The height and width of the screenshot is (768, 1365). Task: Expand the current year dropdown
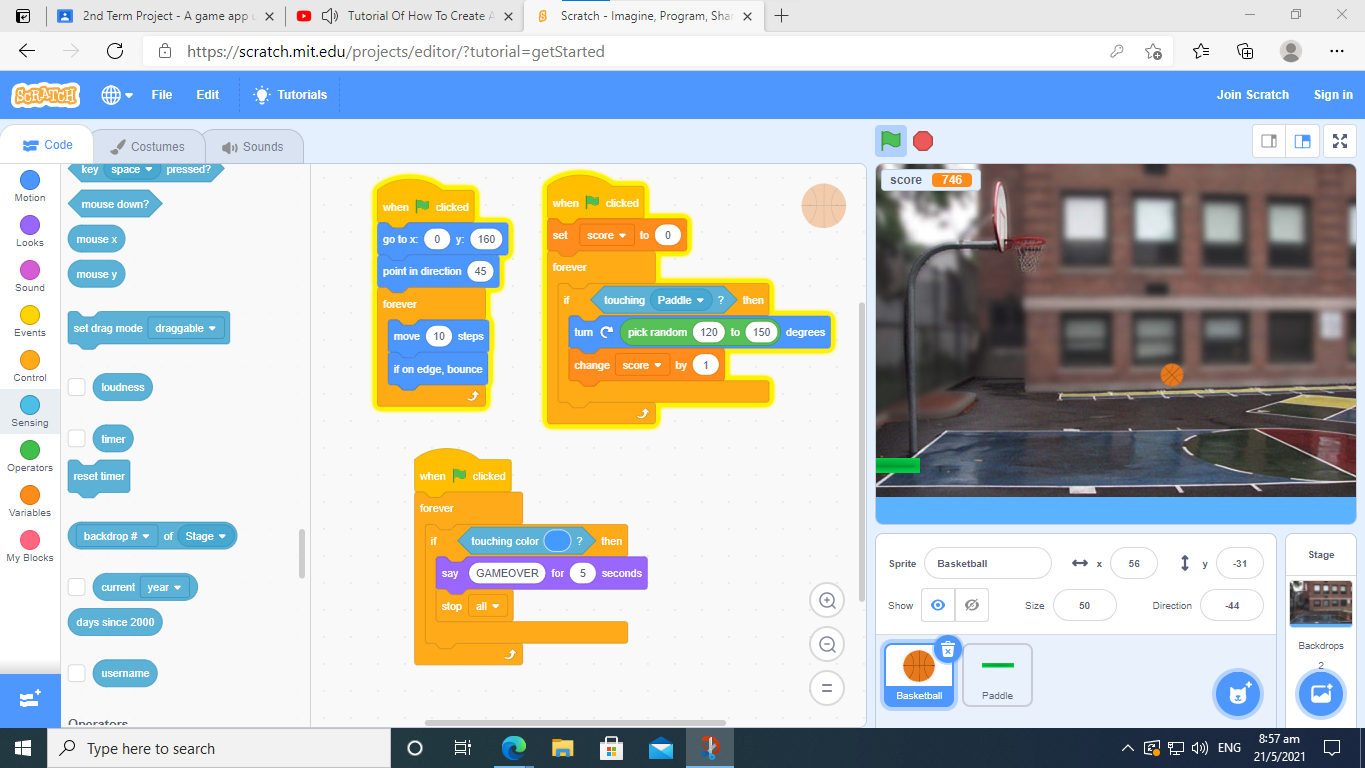tap(166, 587)
